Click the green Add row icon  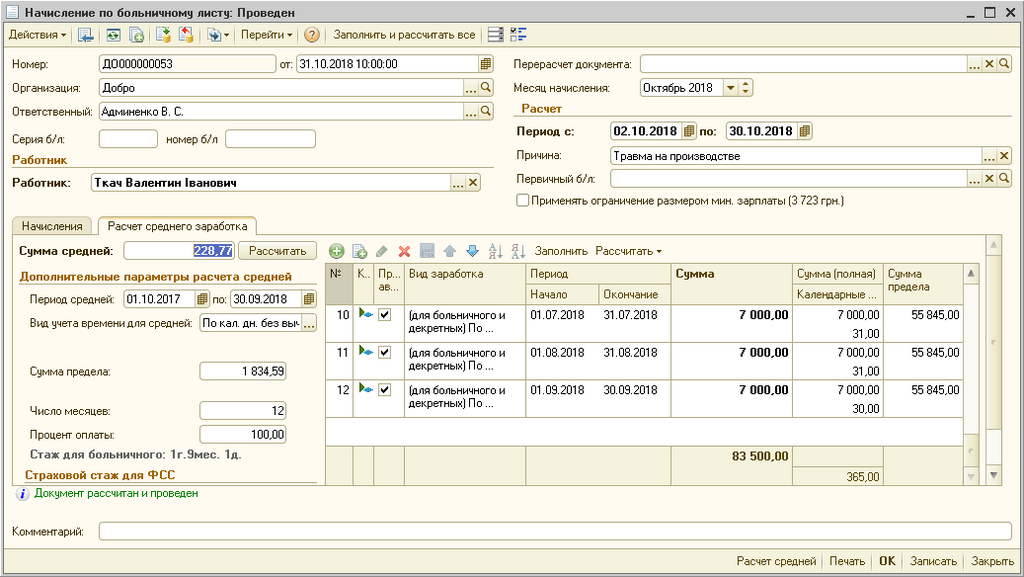click(x=336, y=251)
